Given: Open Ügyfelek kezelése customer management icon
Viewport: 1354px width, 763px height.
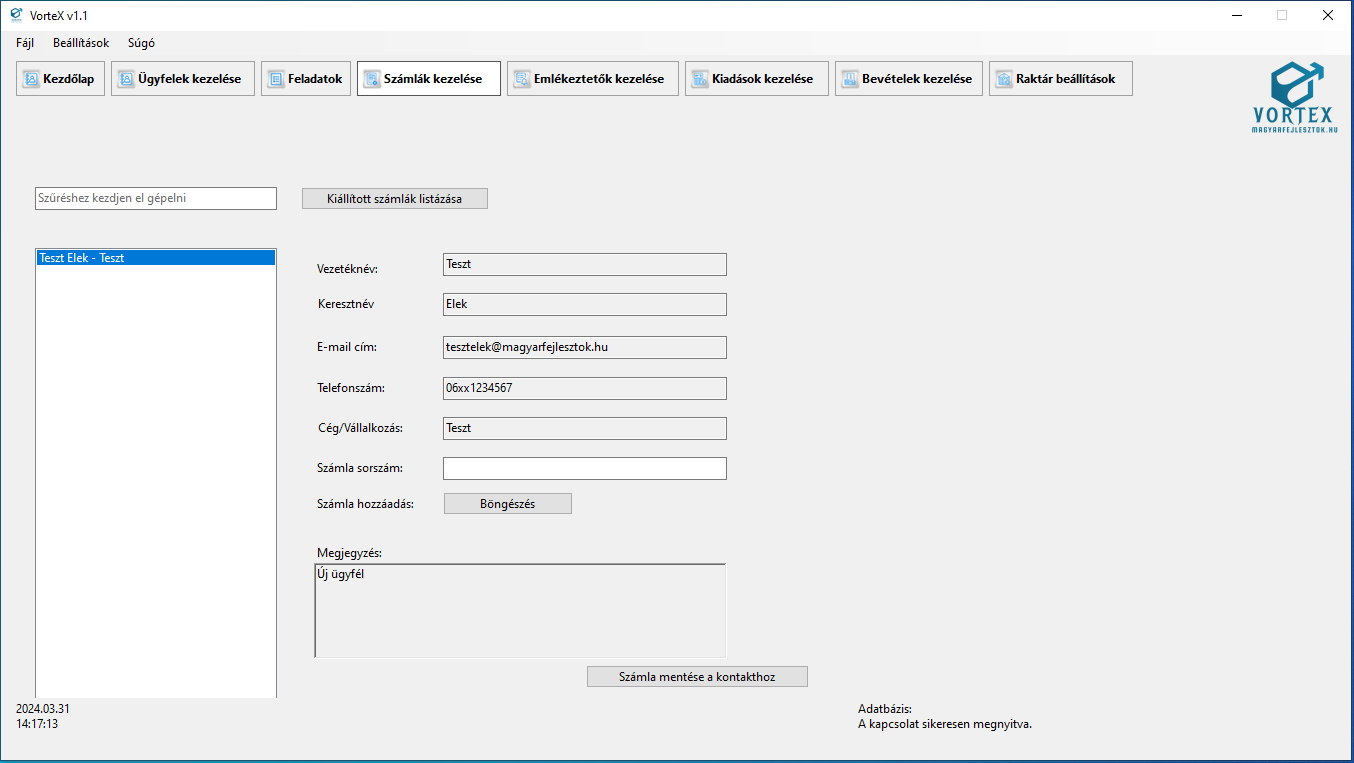Looking at the screenshot, I should (126, 79).
